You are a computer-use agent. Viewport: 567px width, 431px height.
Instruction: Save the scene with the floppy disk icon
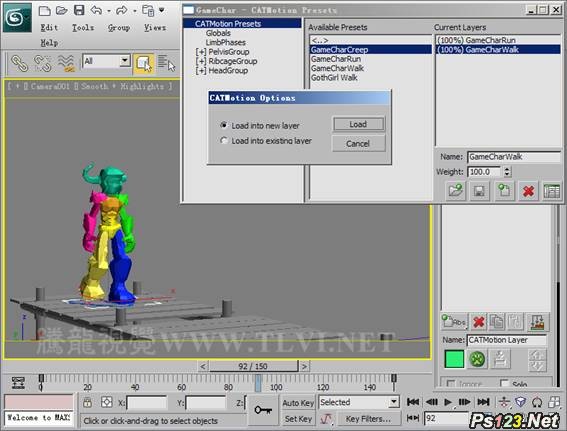pyautogui.click(x=79, y=10)
